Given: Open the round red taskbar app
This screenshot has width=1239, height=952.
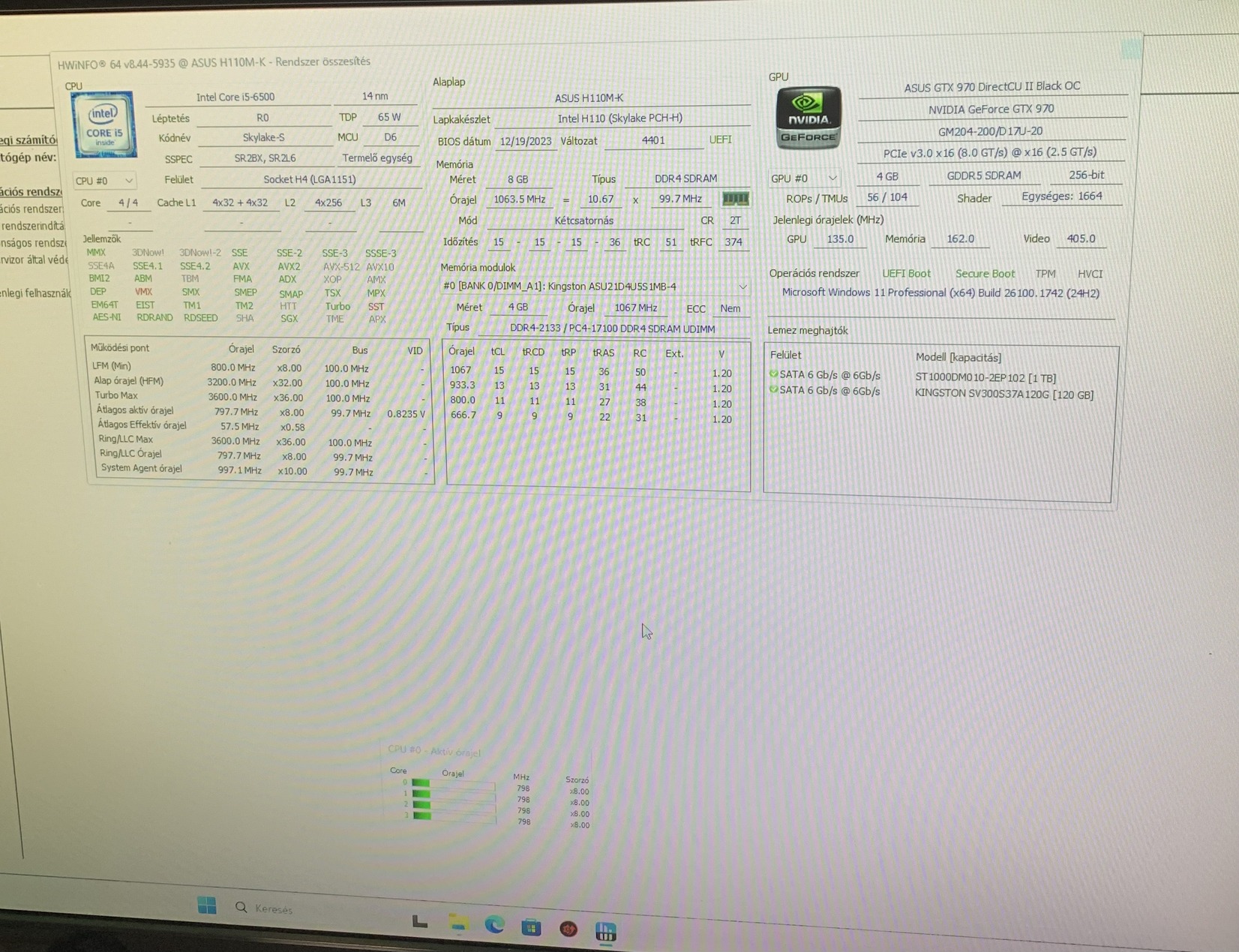Looking at the screenshot, I should point(568,929).
